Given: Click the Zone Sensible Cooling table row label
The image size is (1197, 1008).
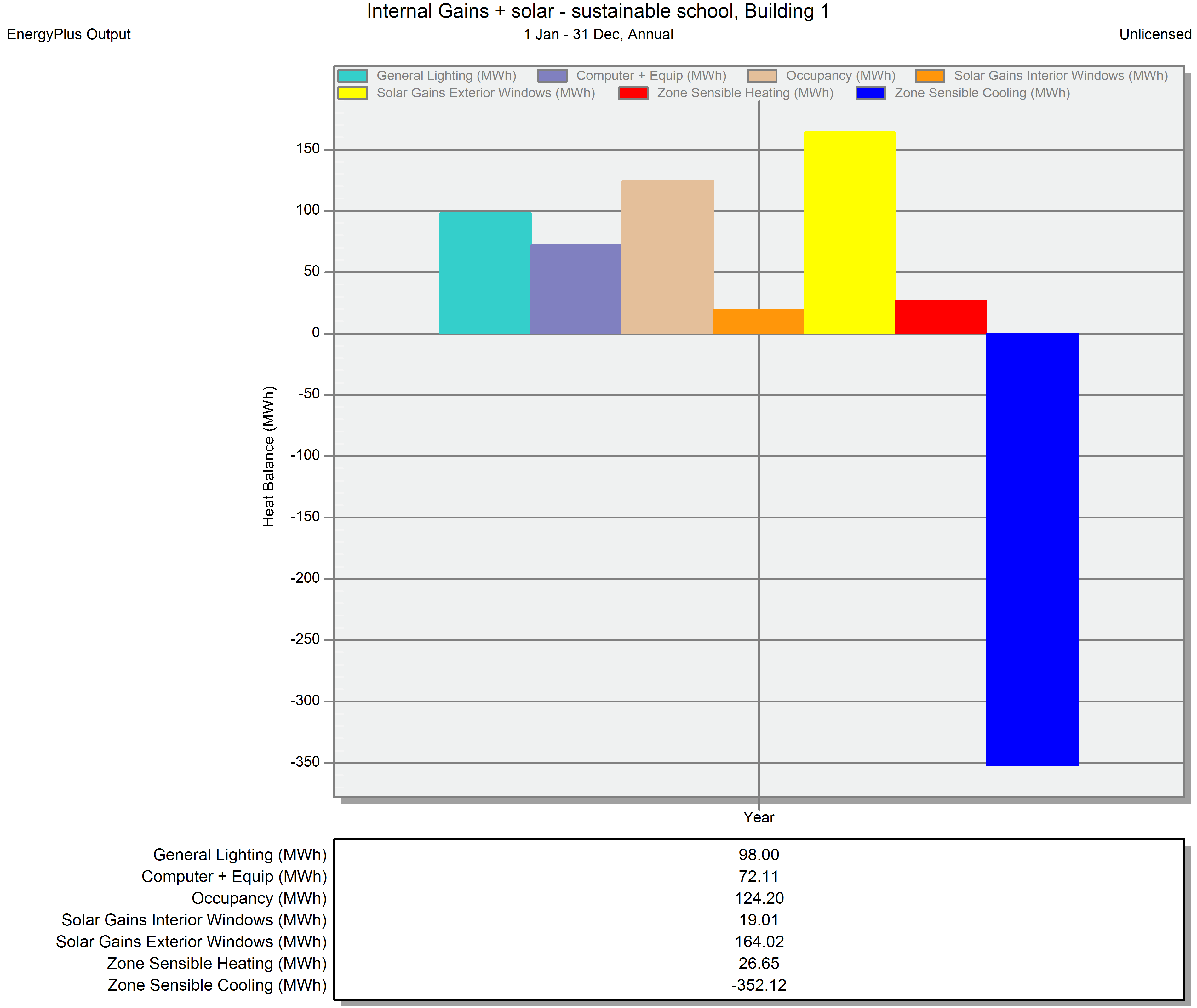Looking at the screenshot, I should (x=217, y=985).
